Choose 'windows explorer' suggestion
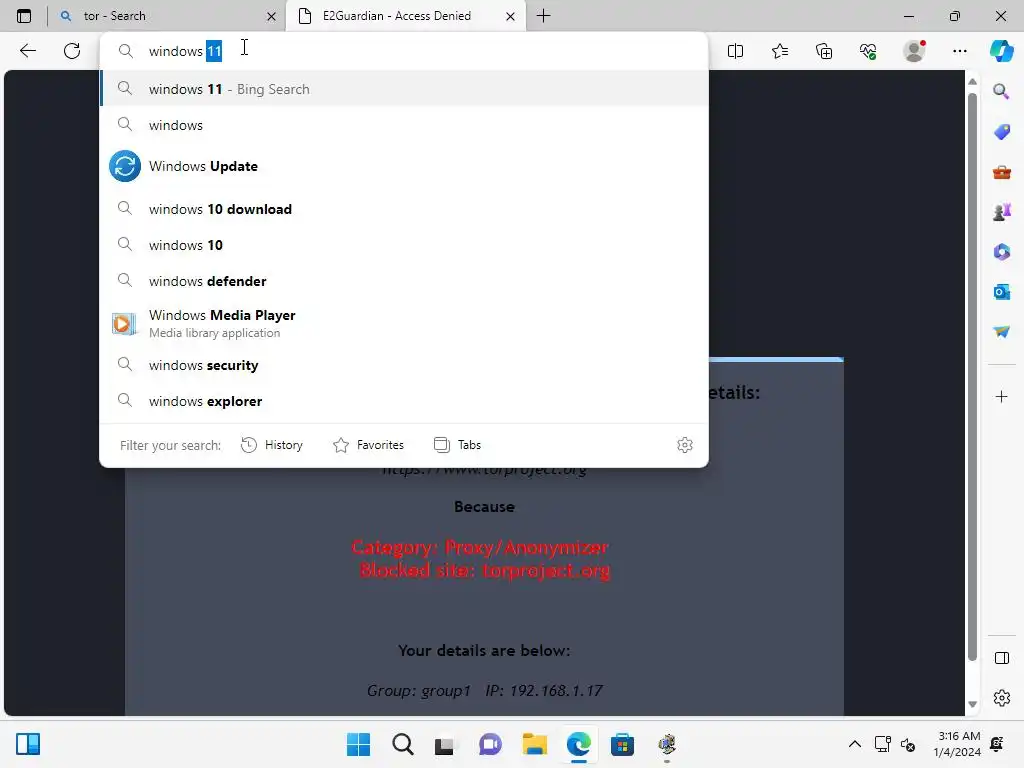The height and width of the screenshot is (768, 1024). 404,401
